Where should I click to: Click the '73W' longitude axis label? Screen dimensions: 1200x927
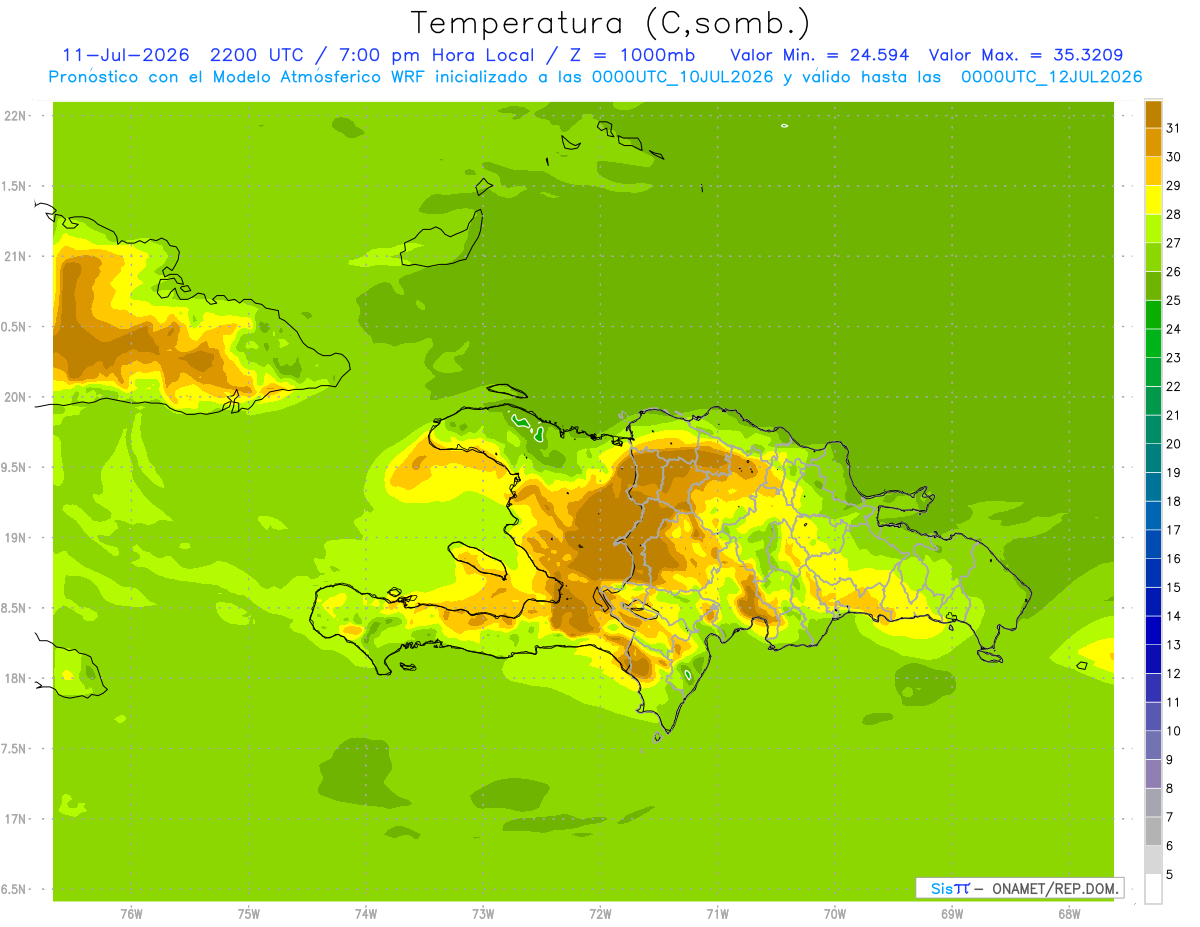coord(483,913)
